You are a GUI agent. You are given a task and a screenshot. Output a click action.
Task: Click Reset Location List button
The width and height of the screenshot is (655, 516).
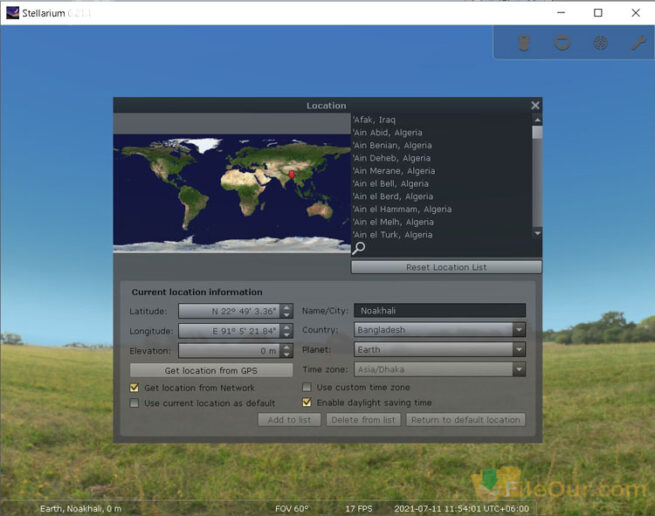[x=446, y=267]
